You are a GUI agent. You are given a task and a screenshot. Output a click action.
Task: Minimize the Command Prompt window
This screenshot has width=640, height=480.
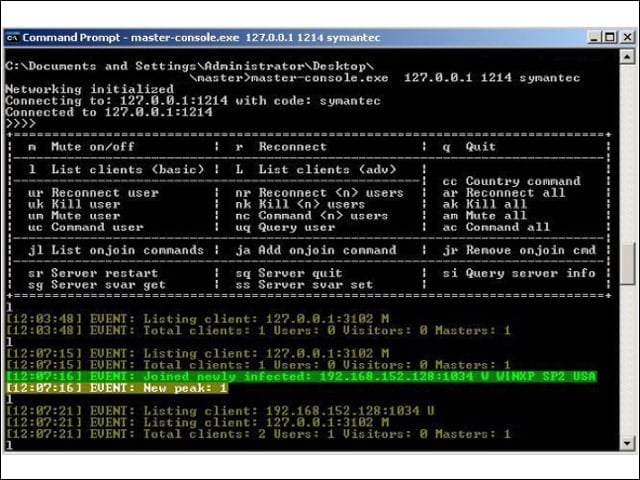click(x=594, y=38)
